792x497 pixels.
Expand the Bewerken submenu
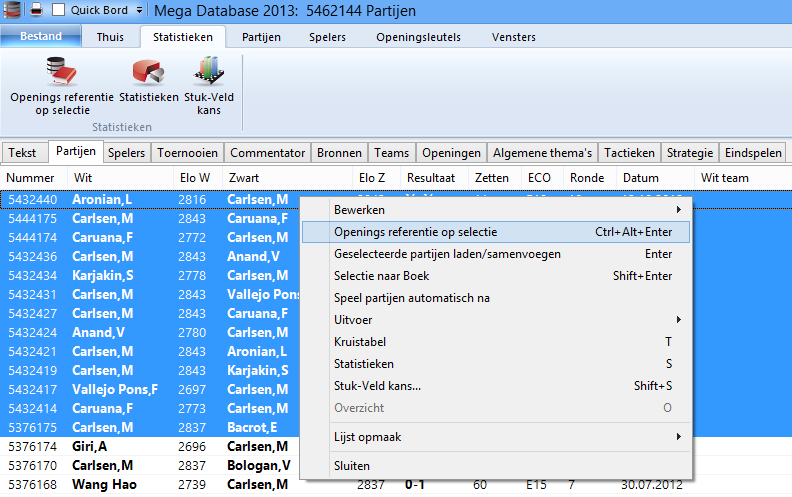(x=496, y=210)
